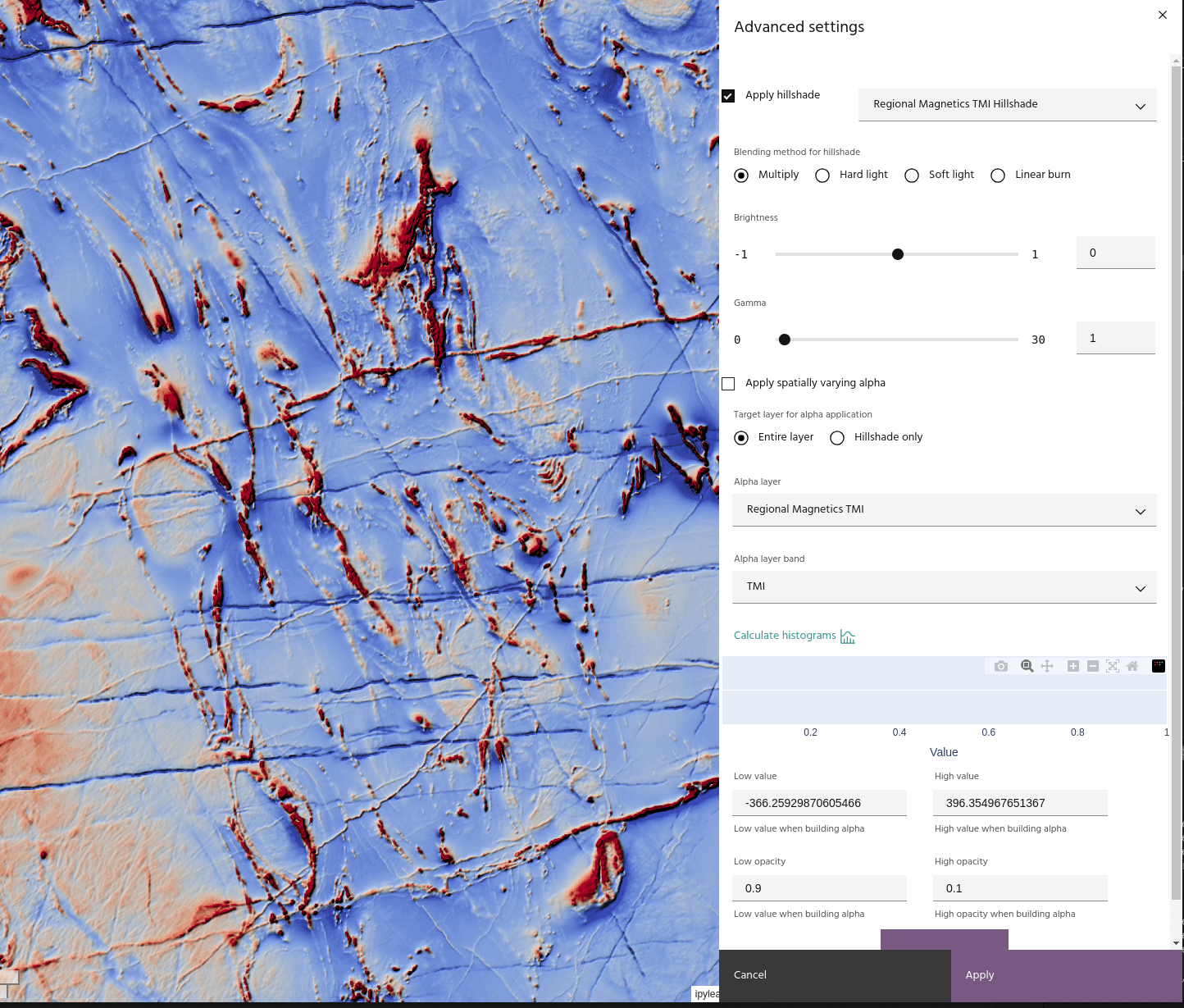This screenshot has height=1008, width=1184.
Task: Click the histogram download-as-image camera icon
Action: (1000, 666)
